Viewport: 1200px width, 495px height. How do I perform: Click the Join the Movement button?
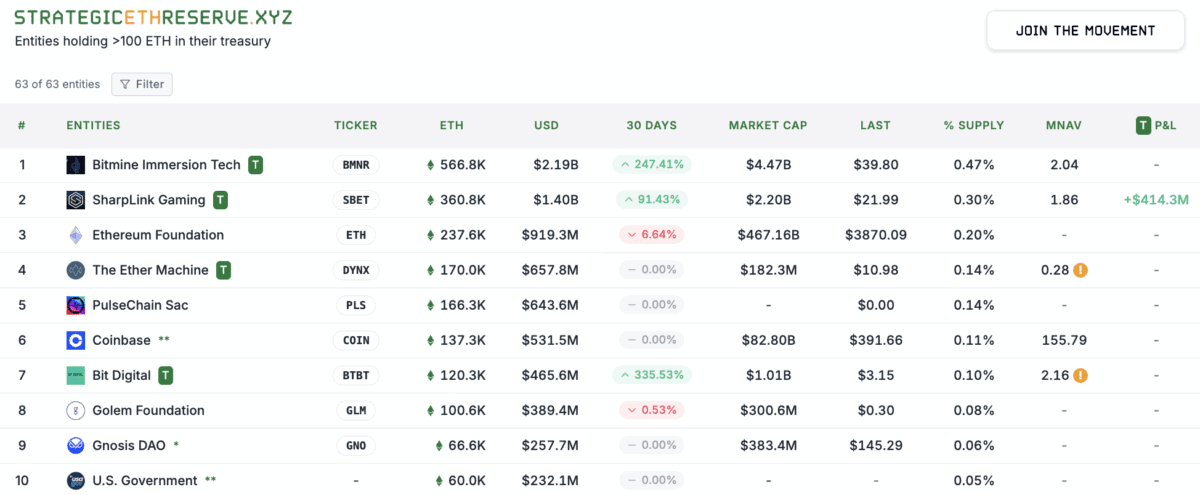(1085, 30)
